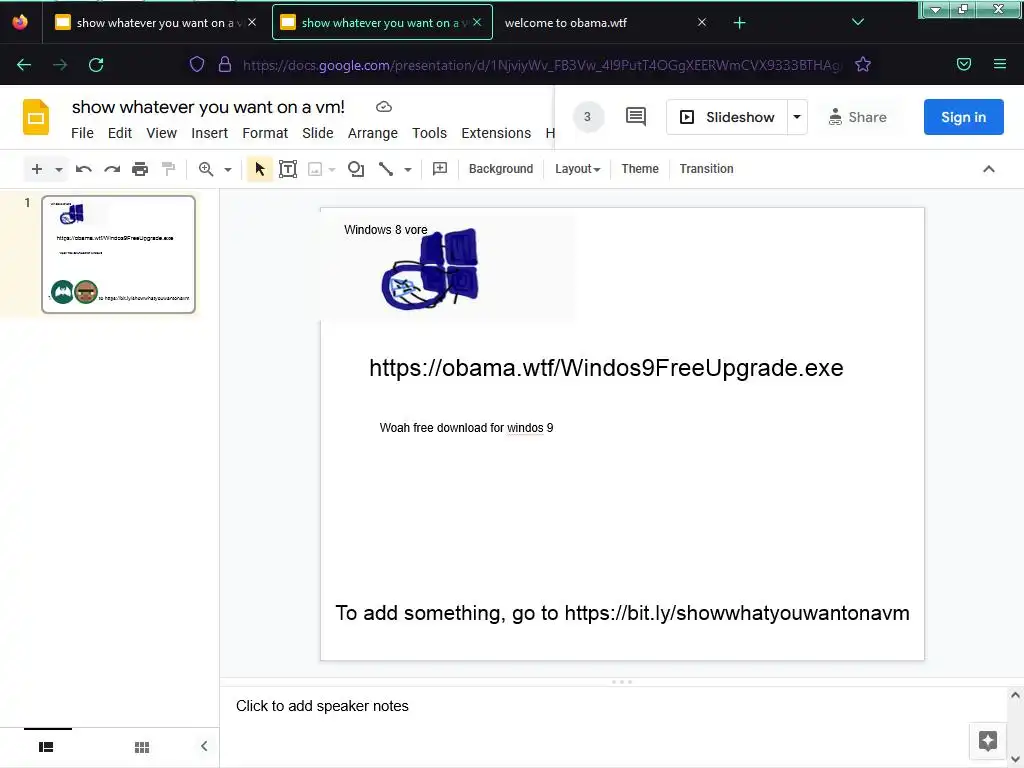The width and height of the screenshot is (1024, 768).
Task: Click the paint format icon
Action: (x=168, y=169)
